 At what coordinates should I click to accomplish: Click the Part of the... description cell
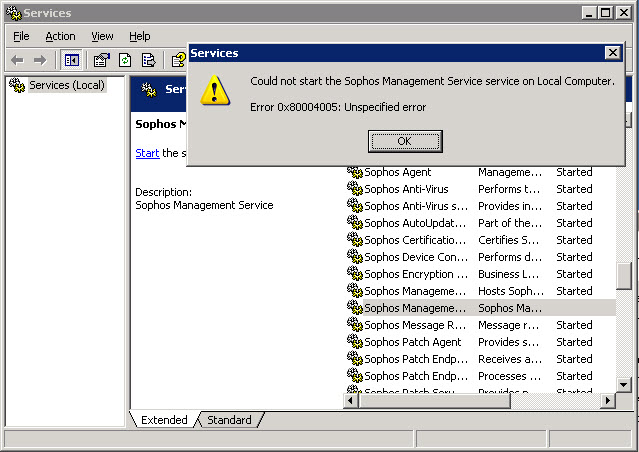510,223
